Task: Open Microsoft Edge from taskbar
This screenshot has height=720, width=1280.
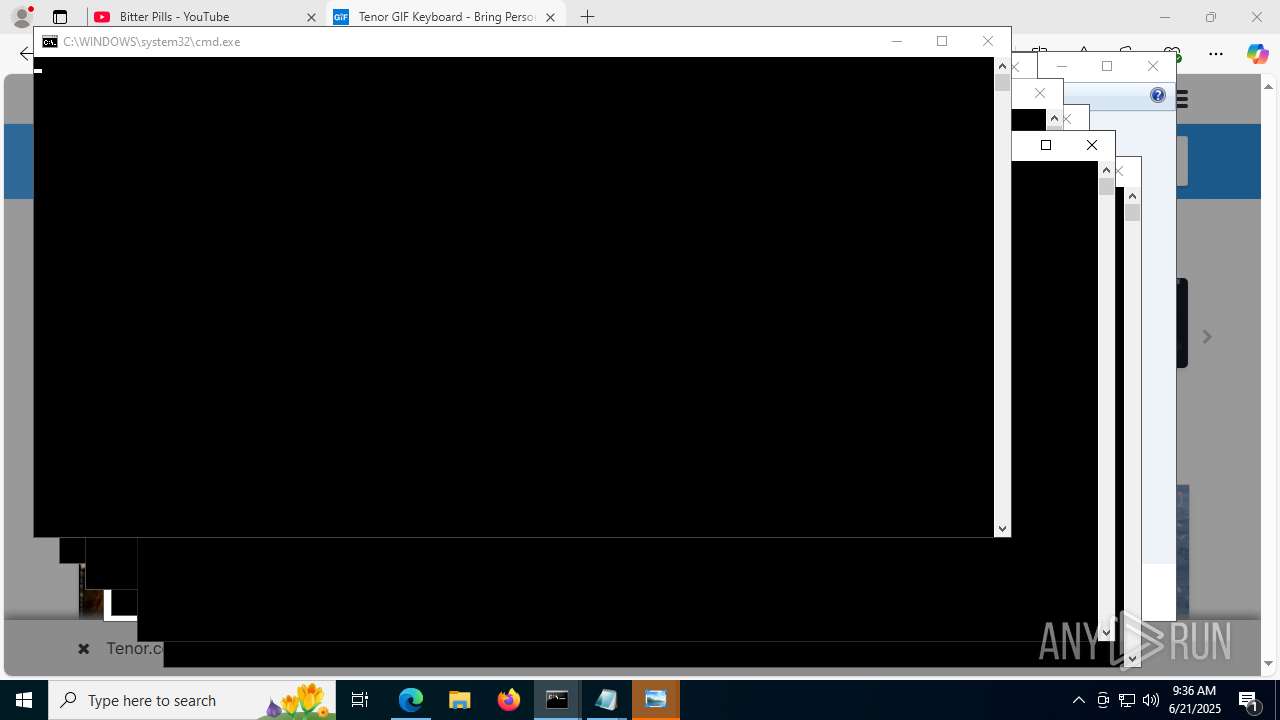Action: click(411, 700)
